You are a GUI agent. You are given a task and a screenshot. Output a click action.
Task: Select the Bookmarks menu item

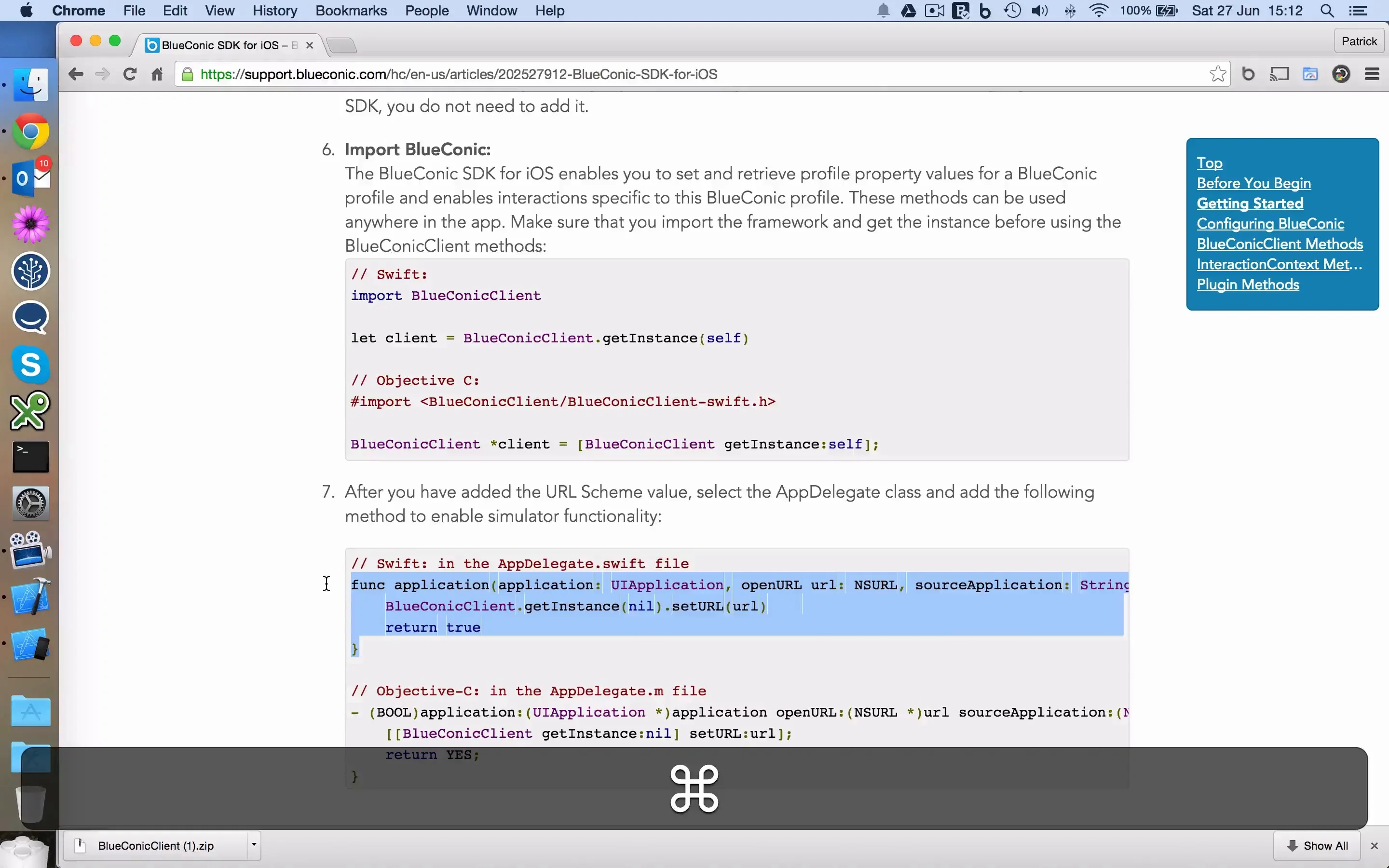[351, 11]
